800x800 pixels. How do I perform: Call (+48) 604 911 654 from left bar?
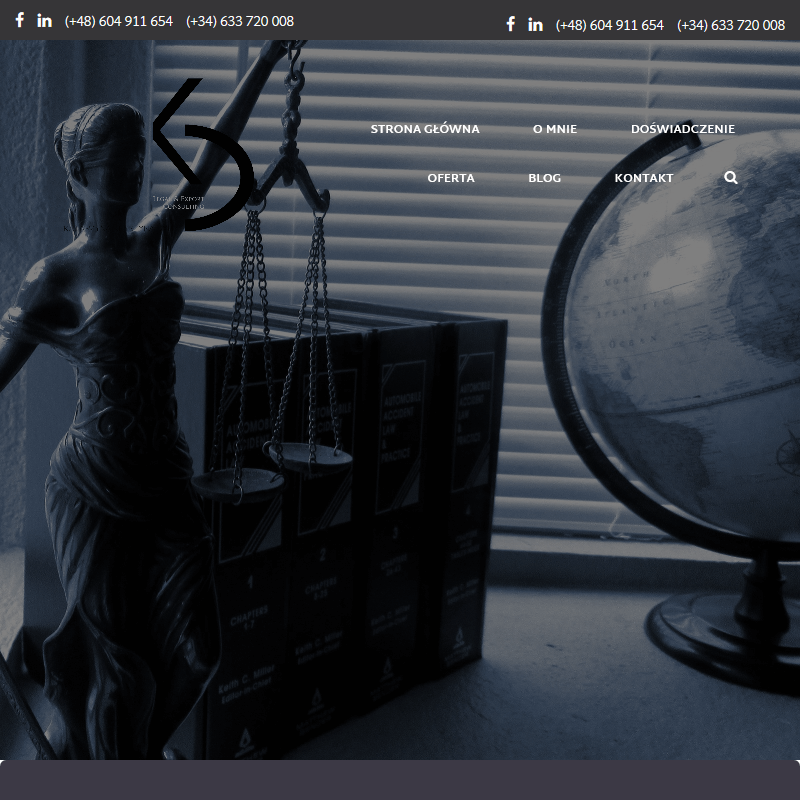(119, 21)
